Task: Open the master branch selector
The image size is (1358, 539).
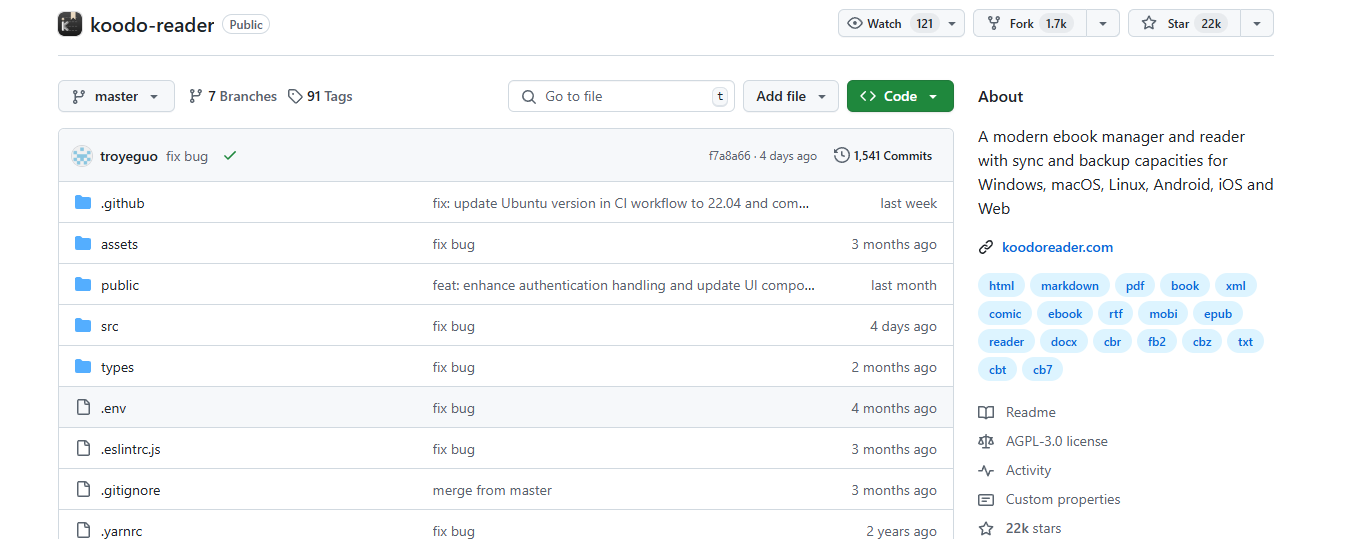Action: click(x=116, y=96)
